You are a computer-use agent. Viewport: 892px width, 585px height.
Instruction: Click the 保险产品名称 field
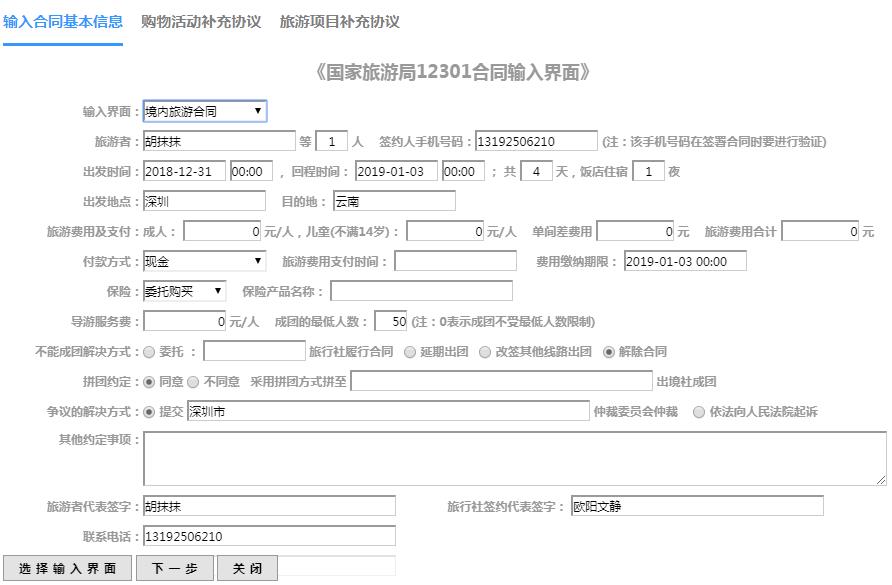(422, 291)
